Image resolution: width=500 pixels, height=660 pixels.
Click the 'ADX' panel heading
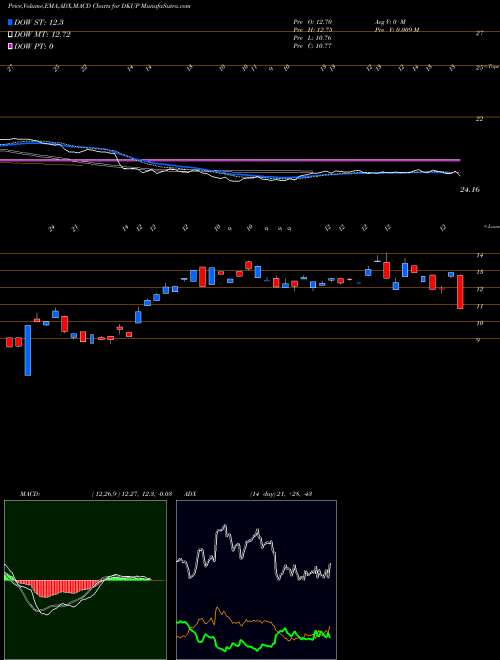click(x=191, y=493)
